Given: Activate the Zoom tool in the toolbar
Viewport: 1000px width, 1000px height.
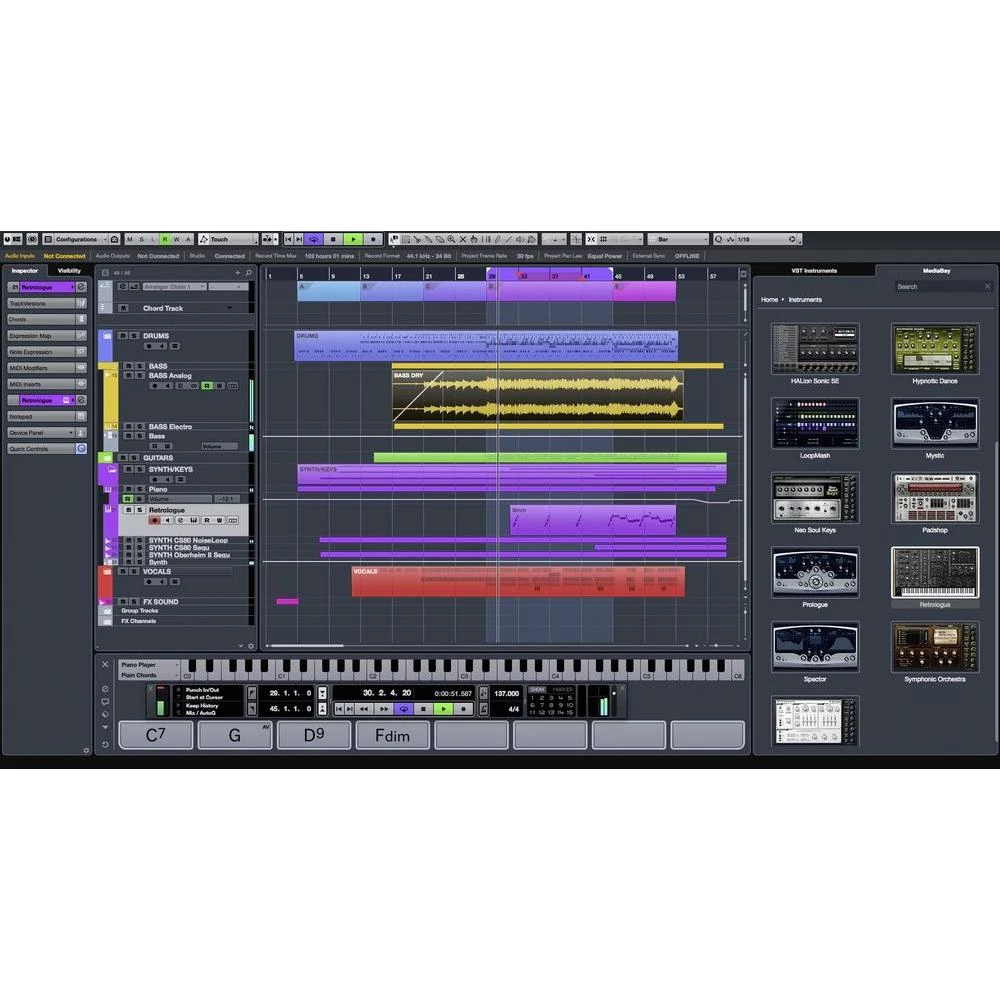Looking at the screenshot, I should point(452,239).
